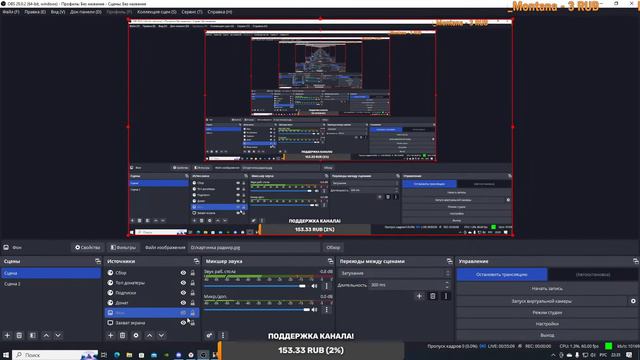Image resolution: width=640 pixels, height=360 pixels.
Task: Open source properties gear icon
Action: [x=136, y=335]
